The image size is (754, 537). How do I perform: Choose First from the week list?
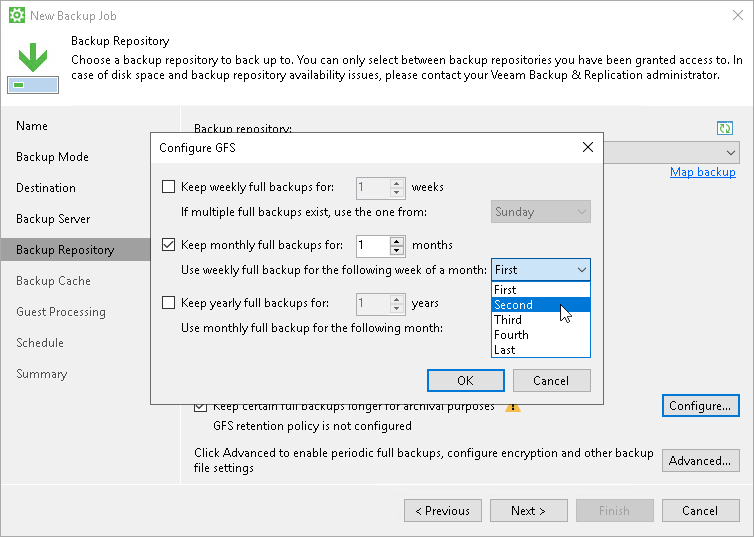540,290
